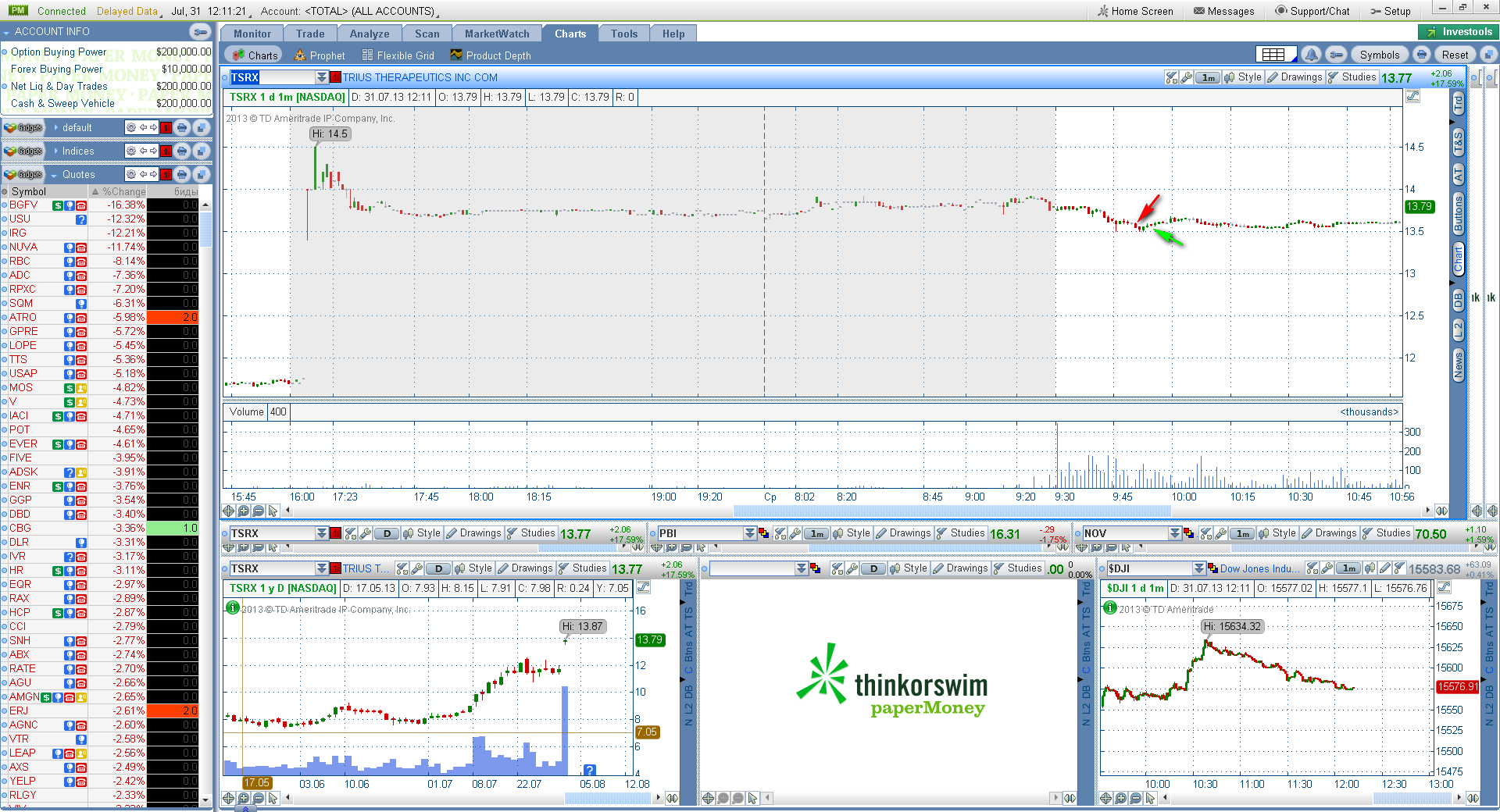Print the Indices gadget
The image size is (1500, 812).
[x=182, y=151]
